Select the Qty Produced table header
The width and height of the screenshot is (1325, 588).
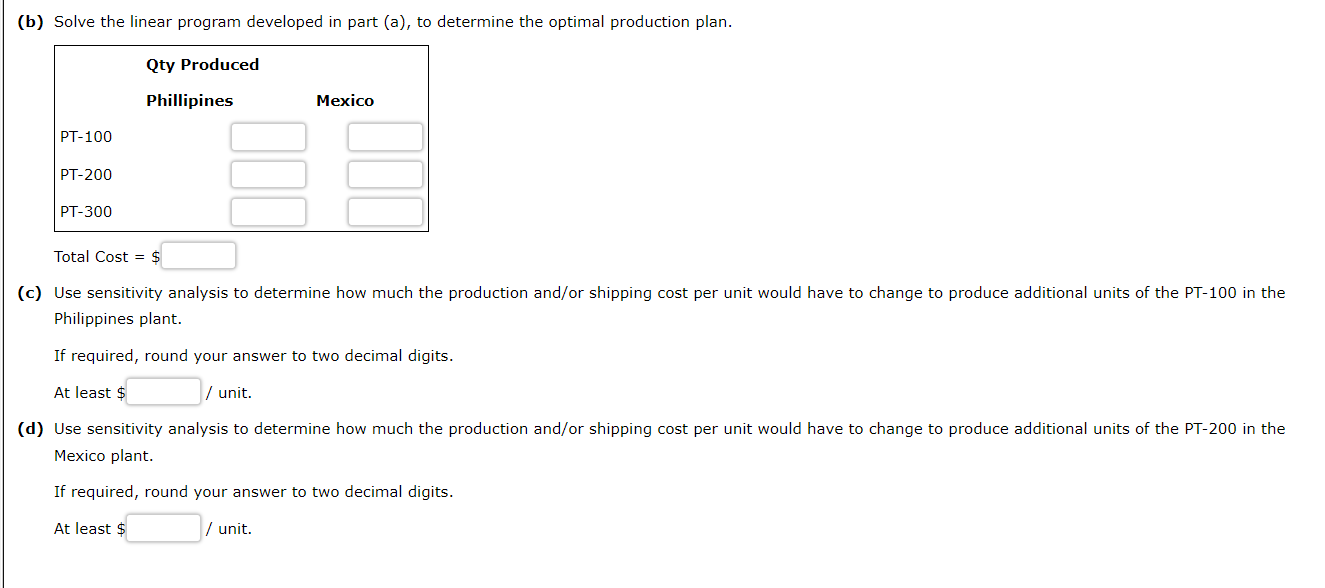202,64
